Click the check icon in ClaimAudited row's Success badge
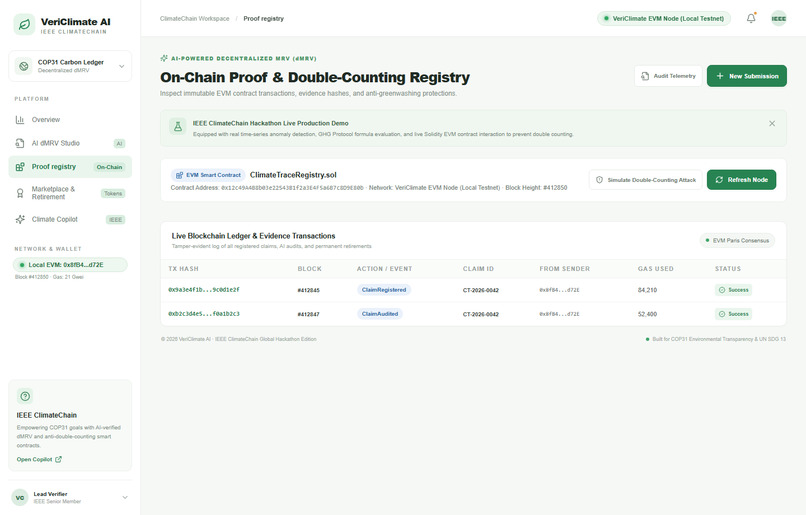Image resolution: width=806 pixels, height=515 pixels. (722, 314)
